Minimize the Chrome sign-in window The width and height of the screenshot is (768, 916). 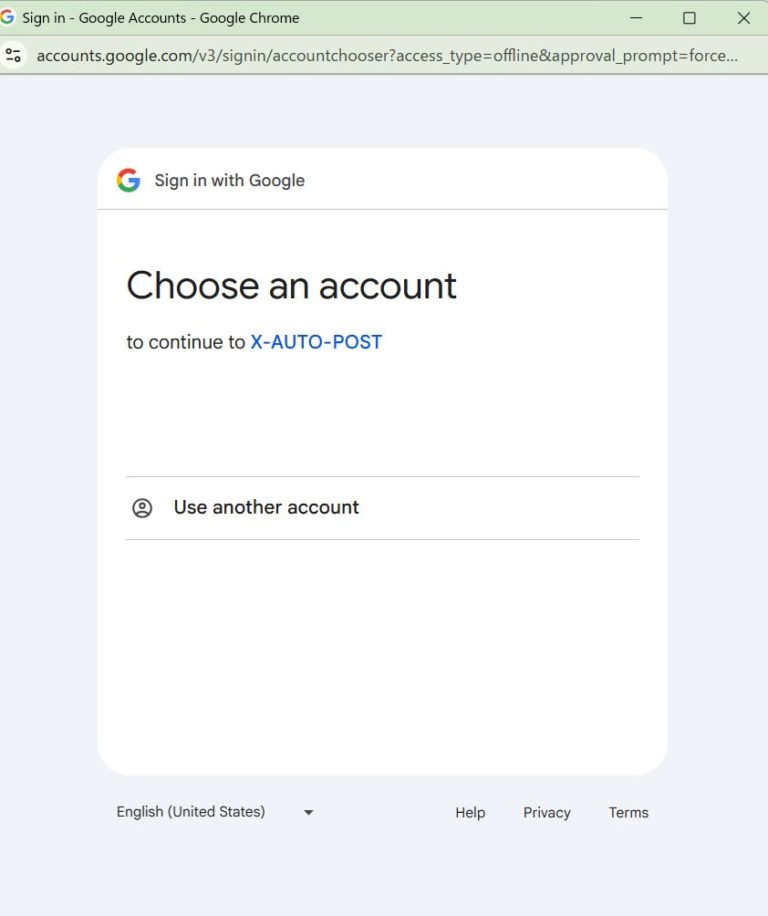[636, 17]
